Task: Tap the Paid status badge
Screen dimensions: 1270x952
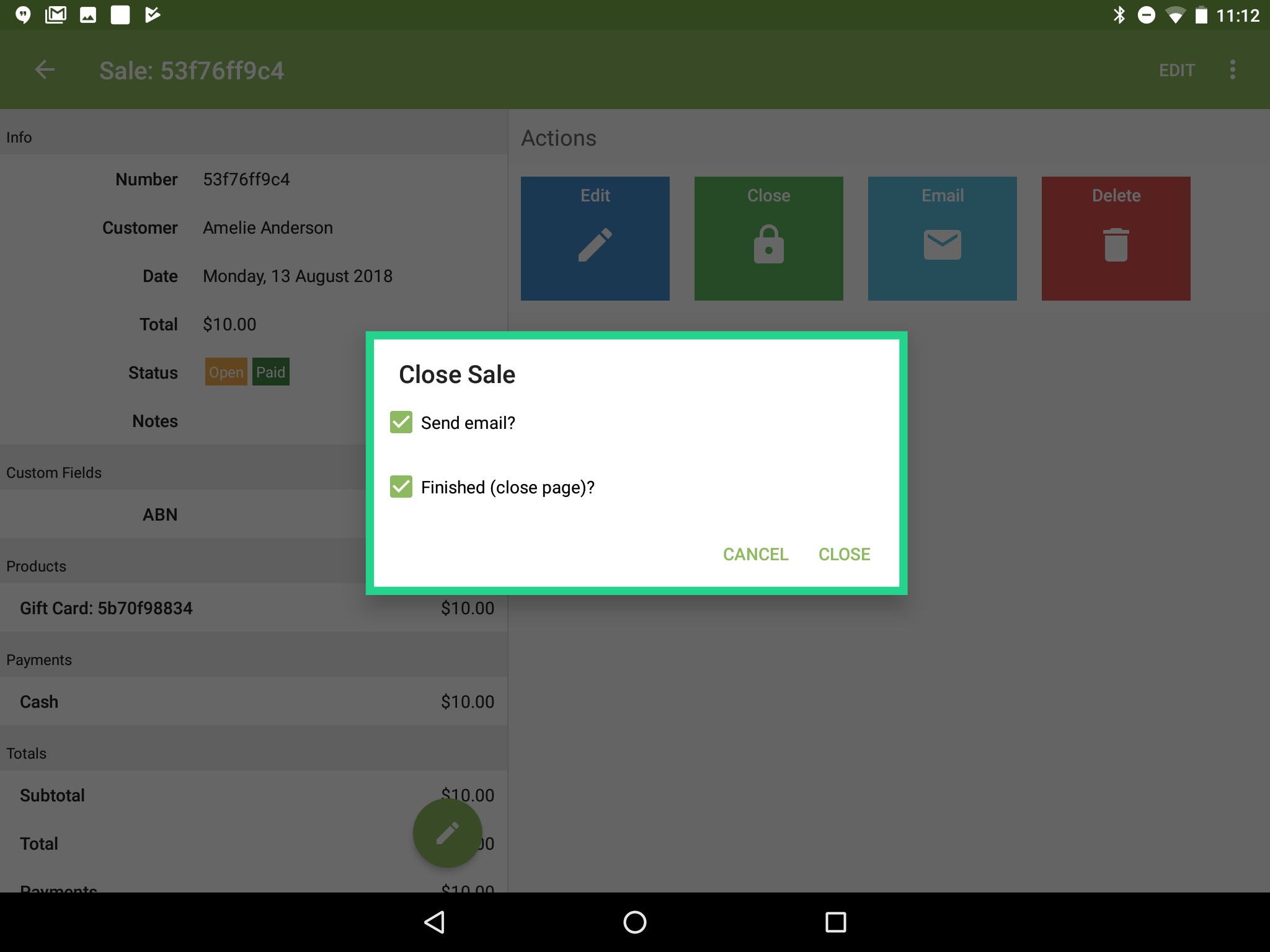Action: pyautogui.click(x=271, y=372)
